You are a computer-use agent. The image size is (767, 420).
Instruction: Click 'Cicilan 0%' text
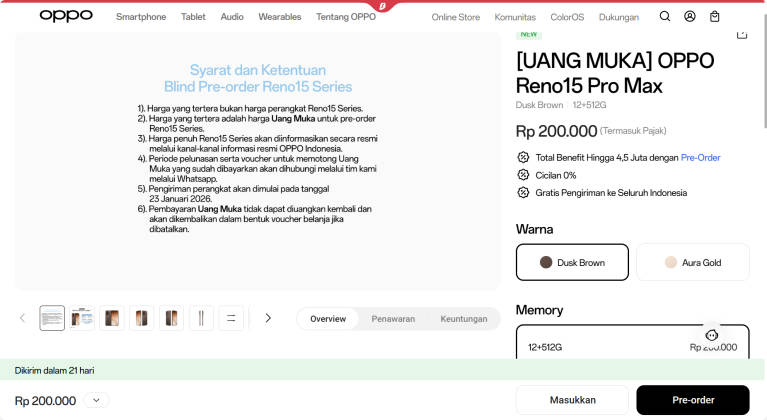pyautogui.click(x=556, y=175)
